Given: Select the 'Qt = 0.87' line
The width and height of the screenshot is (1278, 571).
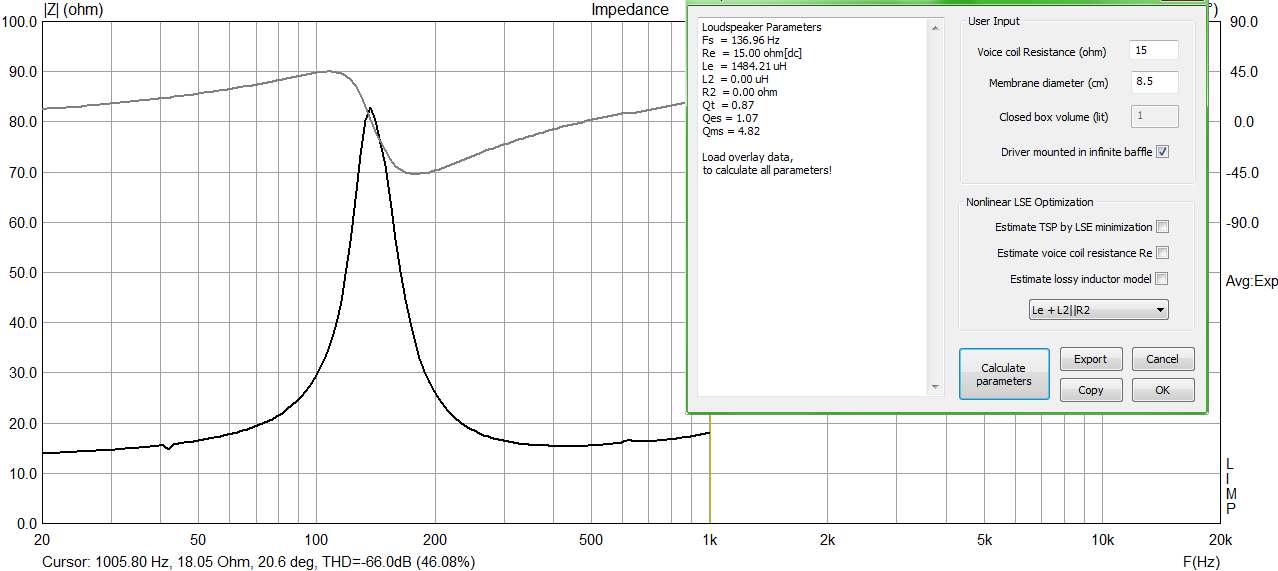Looking at the screenshot, I should pyautogui.click(x=728, y=105).
